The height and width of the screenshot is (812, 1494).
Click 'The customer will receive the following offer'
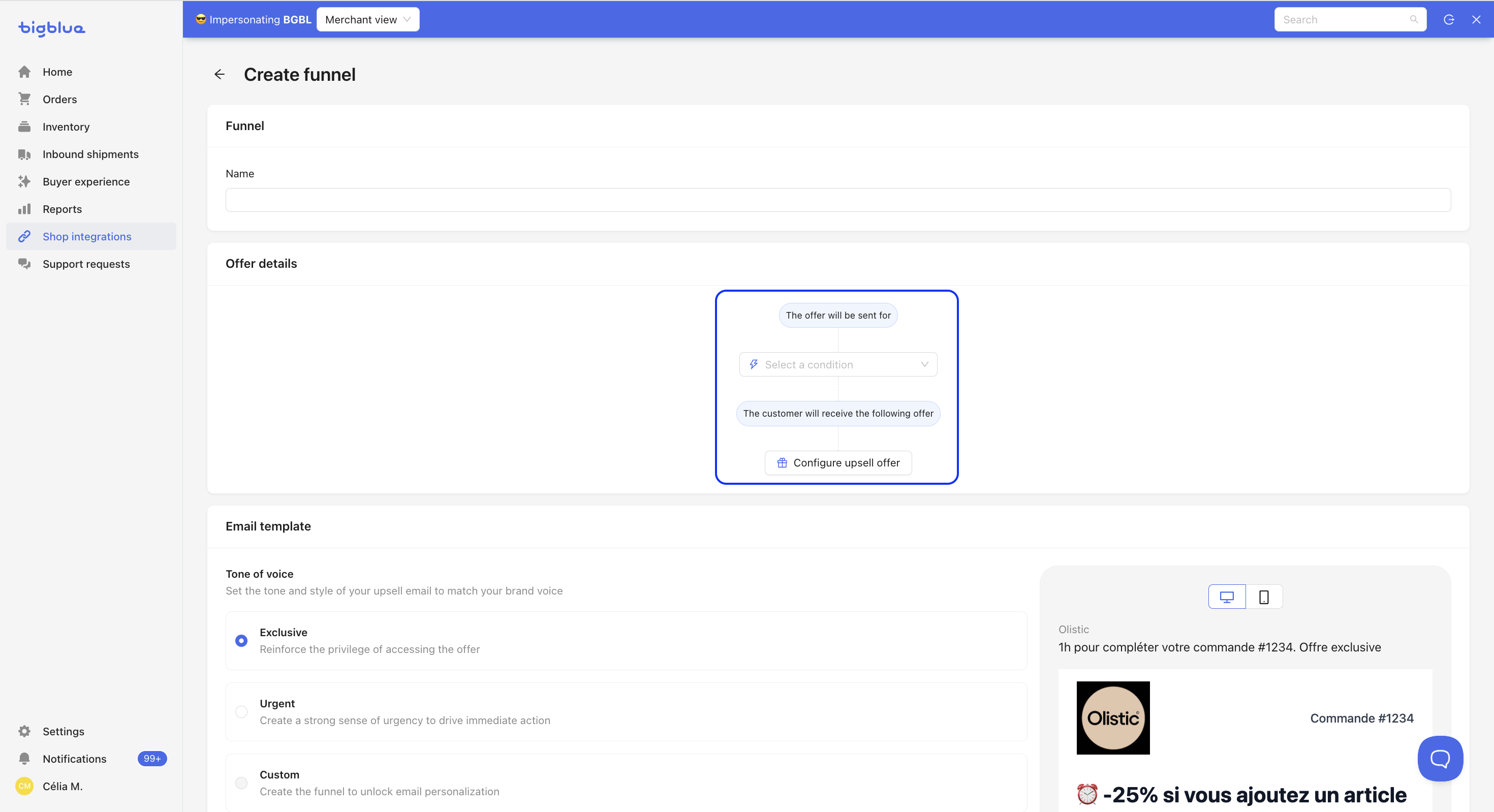click(838, 414)
